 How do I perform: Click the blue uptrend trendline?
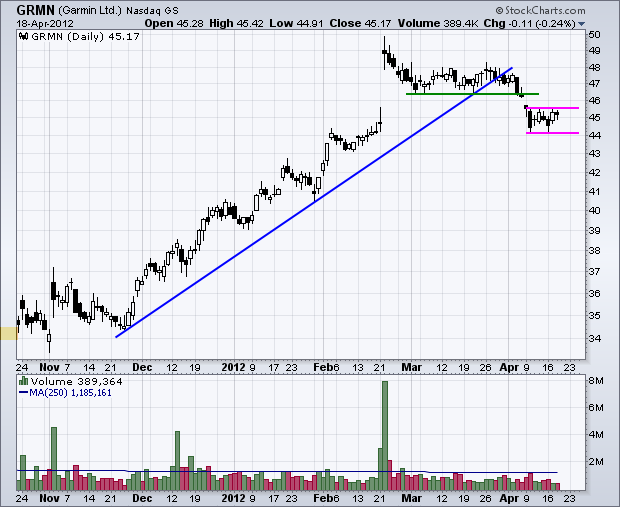314,202
